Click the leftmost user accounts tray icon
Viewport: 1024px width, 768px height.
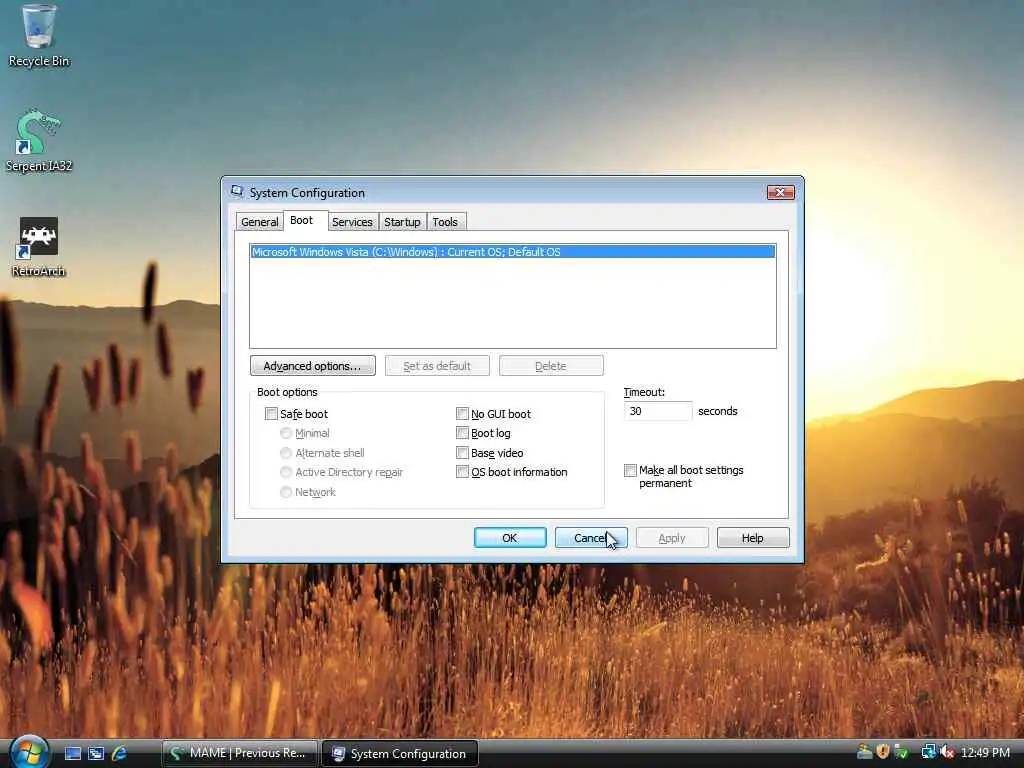coord(865,752)
